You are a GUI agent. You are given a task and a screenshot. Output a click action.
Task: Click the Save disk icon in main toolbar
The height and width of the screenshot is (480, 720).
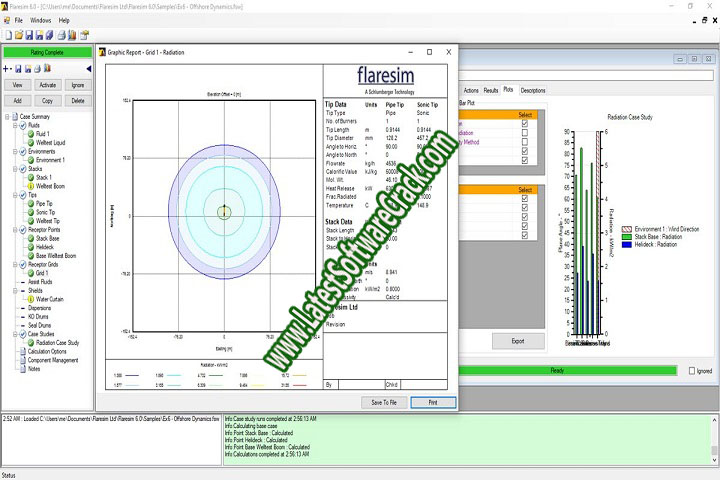(x=29, y=35)
